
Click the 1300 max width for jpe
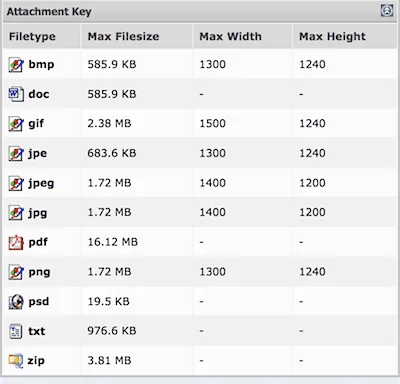[x=213, y=153]
